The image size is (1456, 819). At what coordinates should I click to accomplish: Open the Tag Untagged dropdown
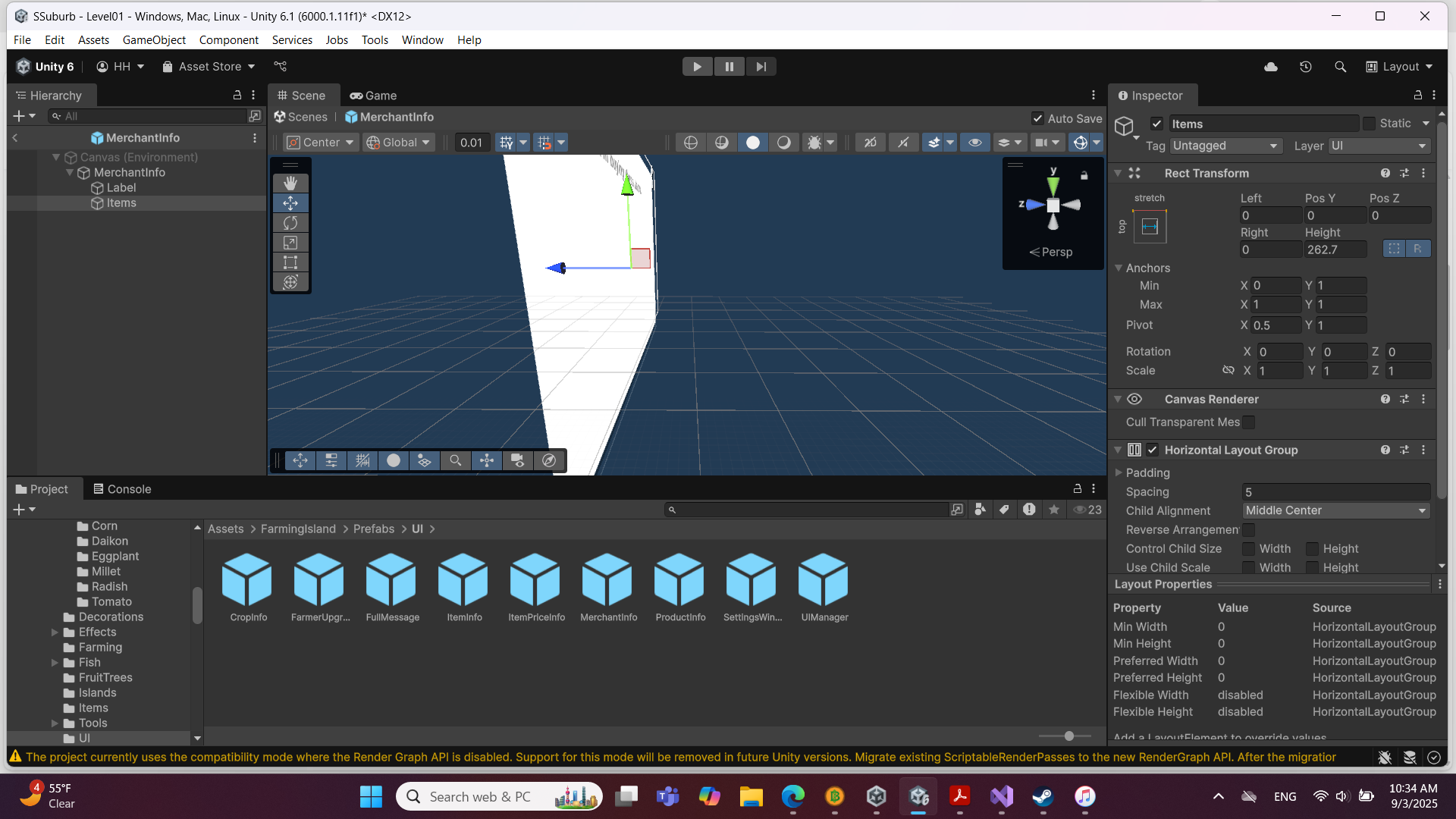(x=1225, y=146)
